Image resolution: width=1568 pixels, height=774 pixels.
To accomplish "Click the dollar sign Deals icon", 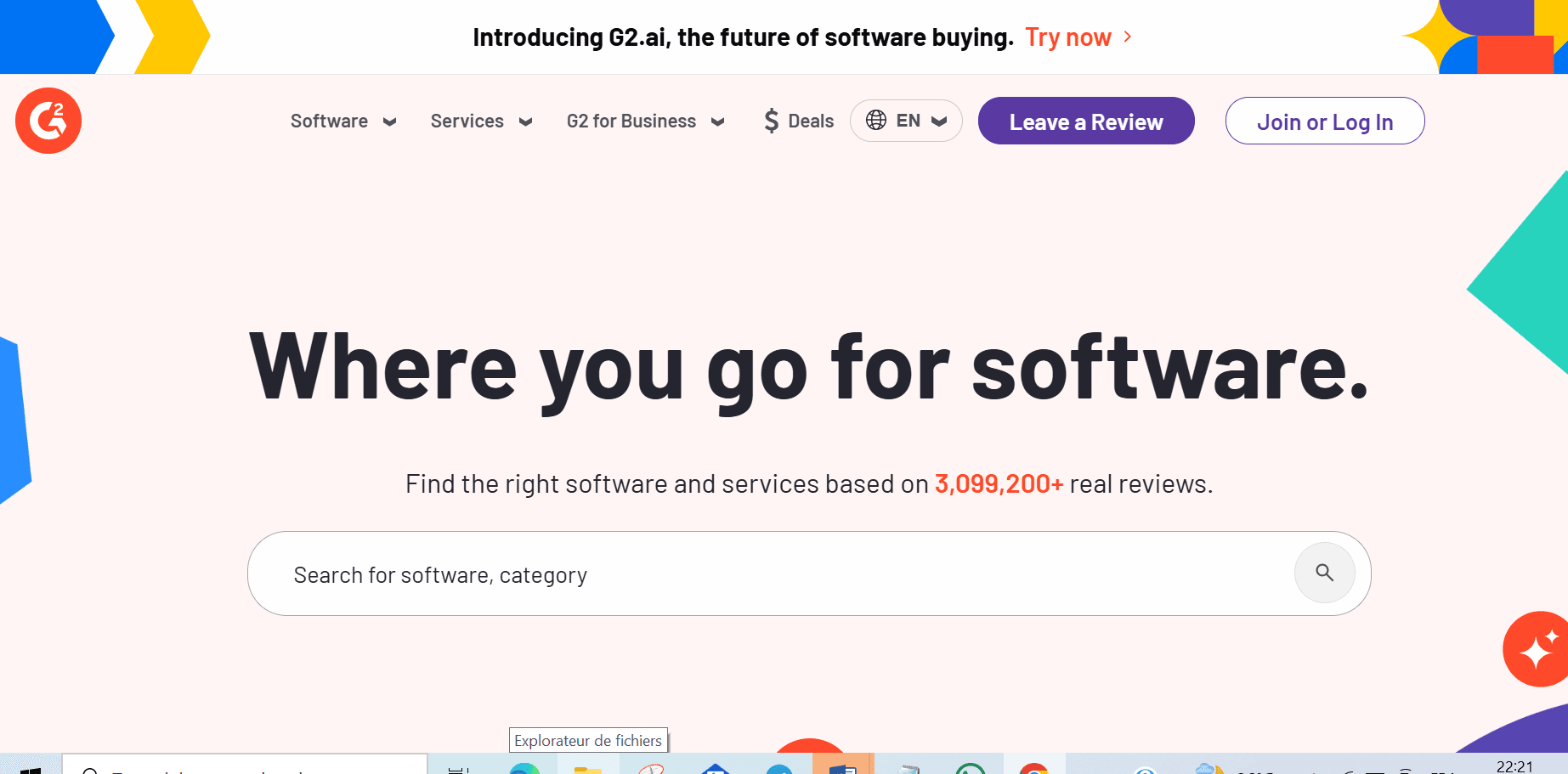I will click(x=771, y=121).
